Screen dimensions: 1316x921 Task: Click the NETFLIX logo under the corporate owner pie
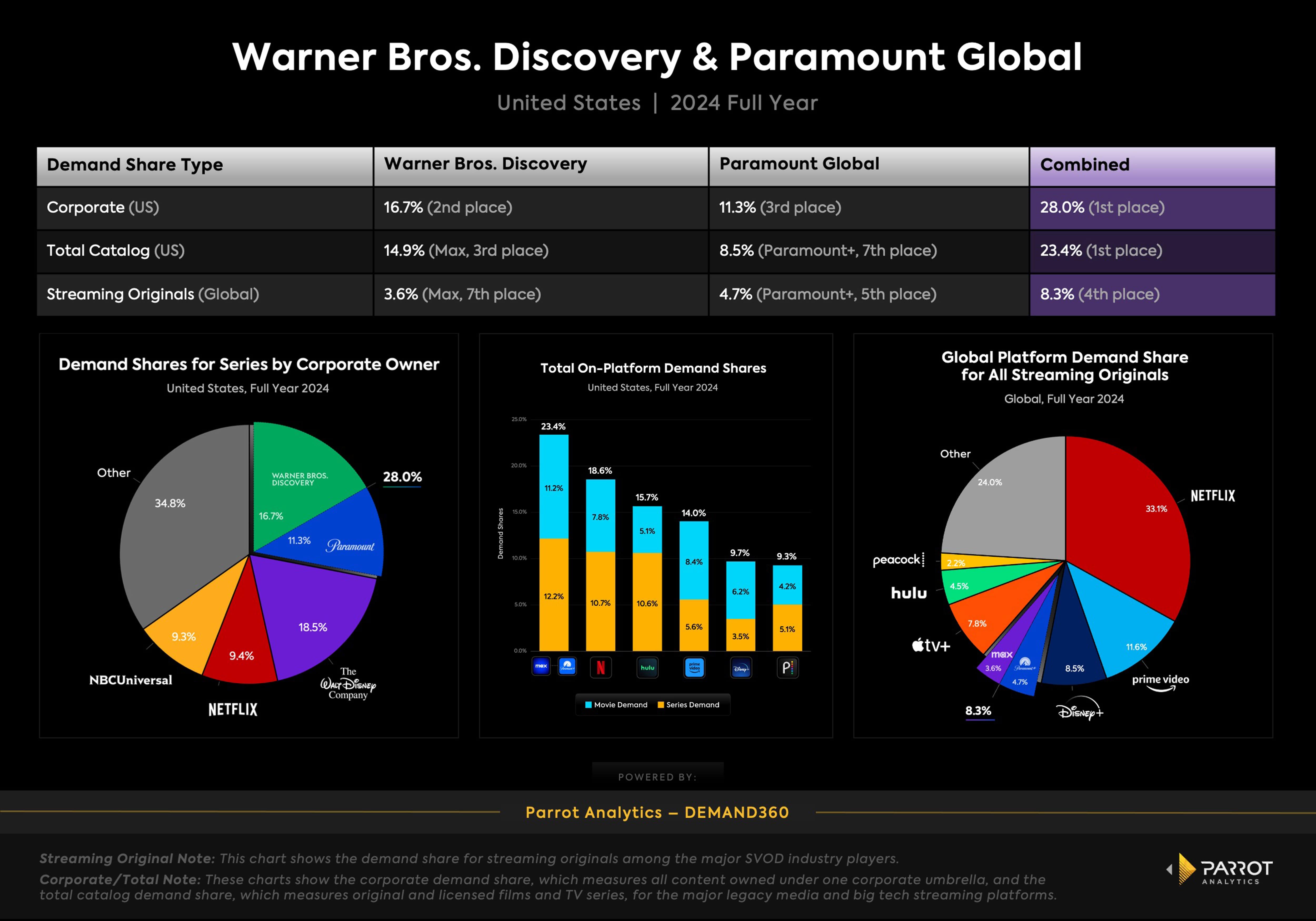coord(233,709)
